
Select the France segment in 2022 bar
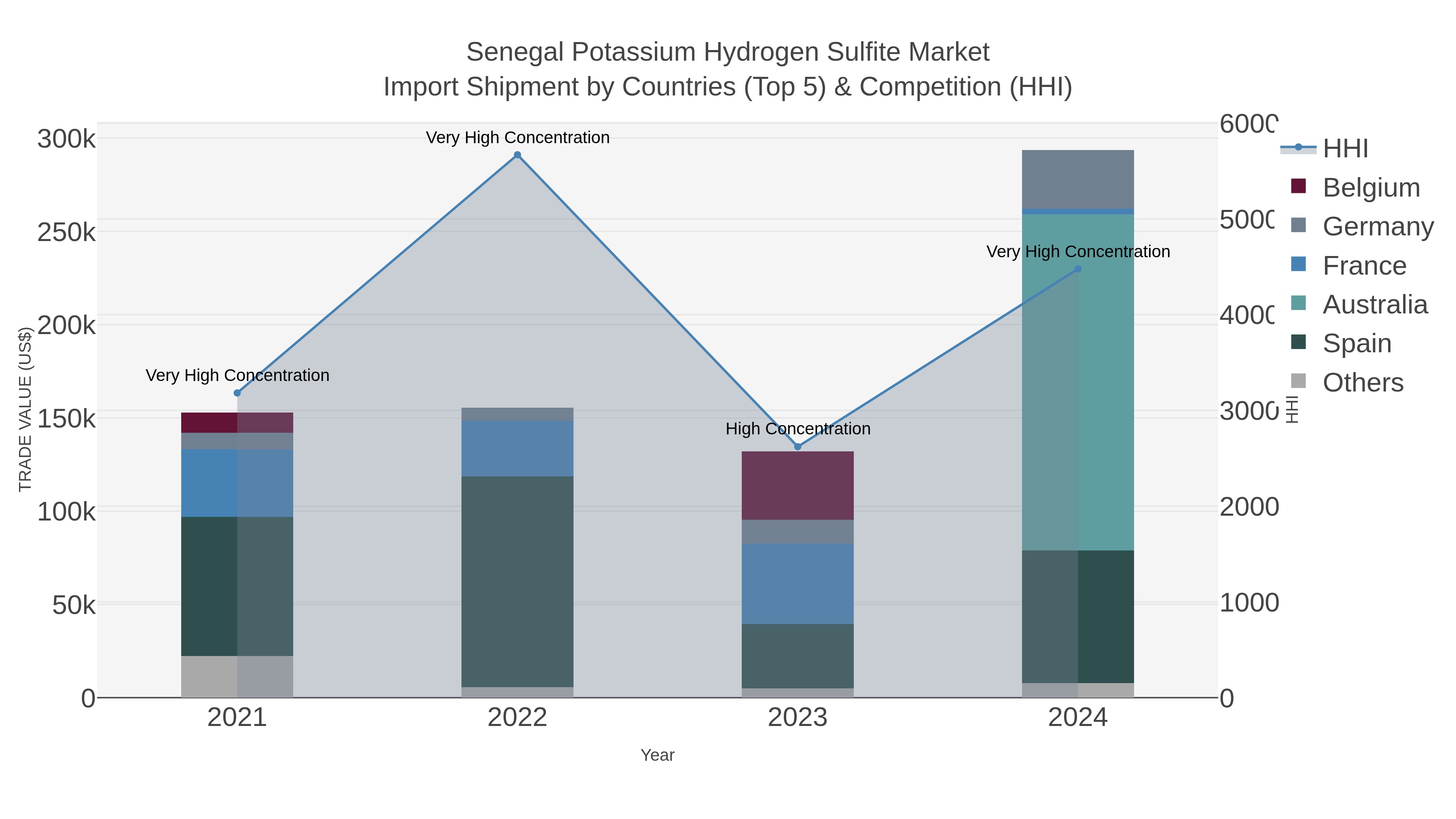[517, 448]
